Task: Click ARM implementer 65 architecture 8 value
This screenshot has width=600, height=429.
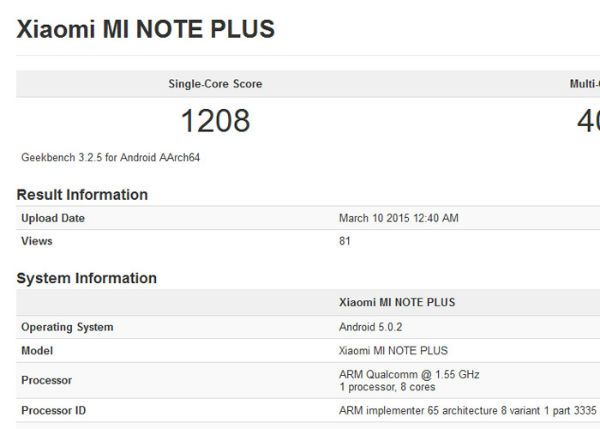Action: [x=468, y=411]
